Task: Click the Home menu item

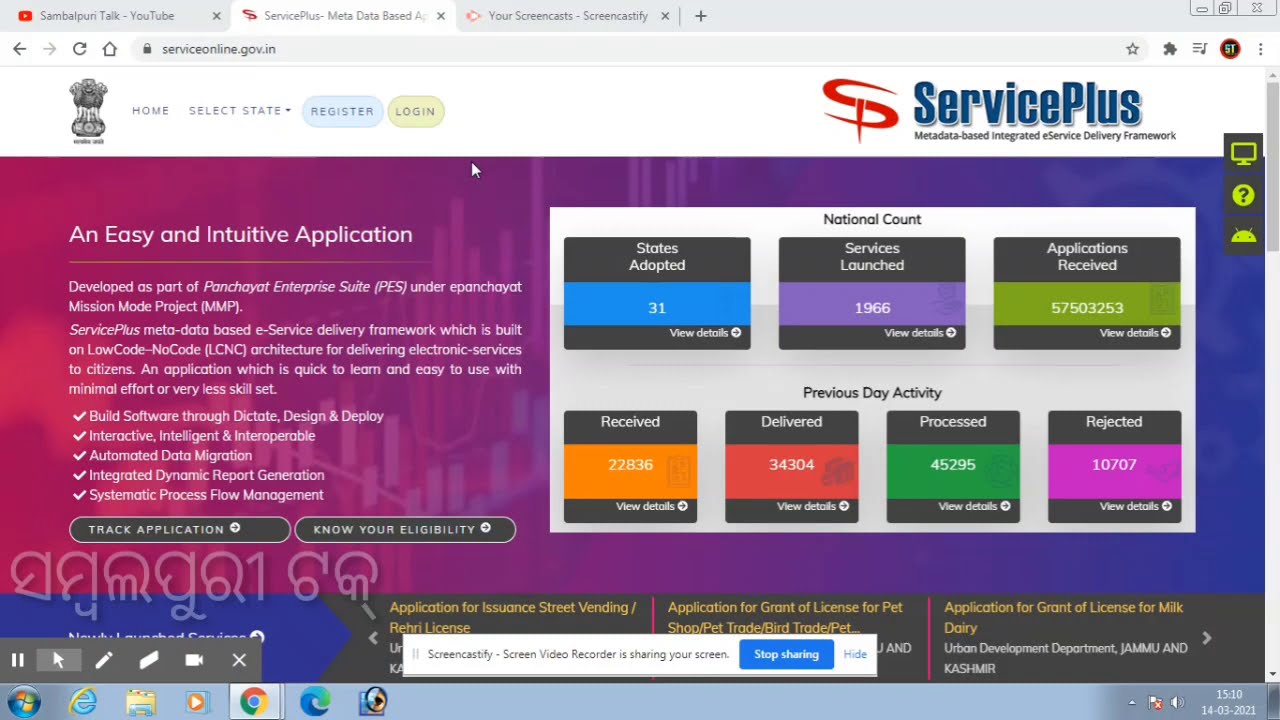Action: pos(151,111)
